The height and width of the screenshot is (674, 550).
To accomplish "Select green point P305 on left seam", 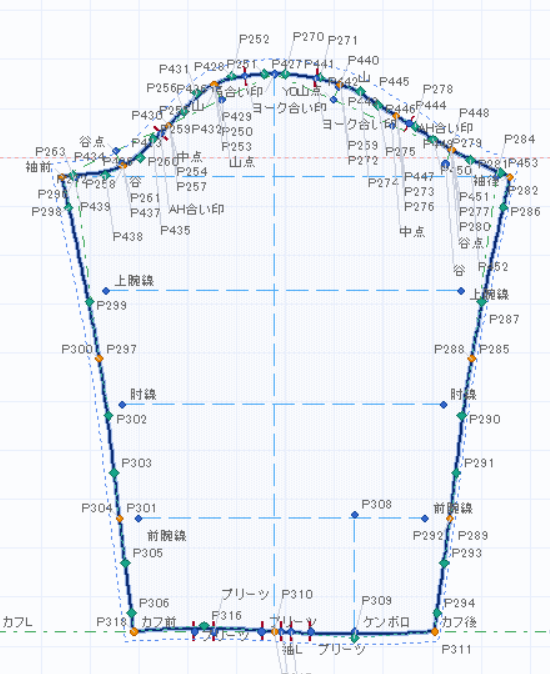I will tap(125, 563).
